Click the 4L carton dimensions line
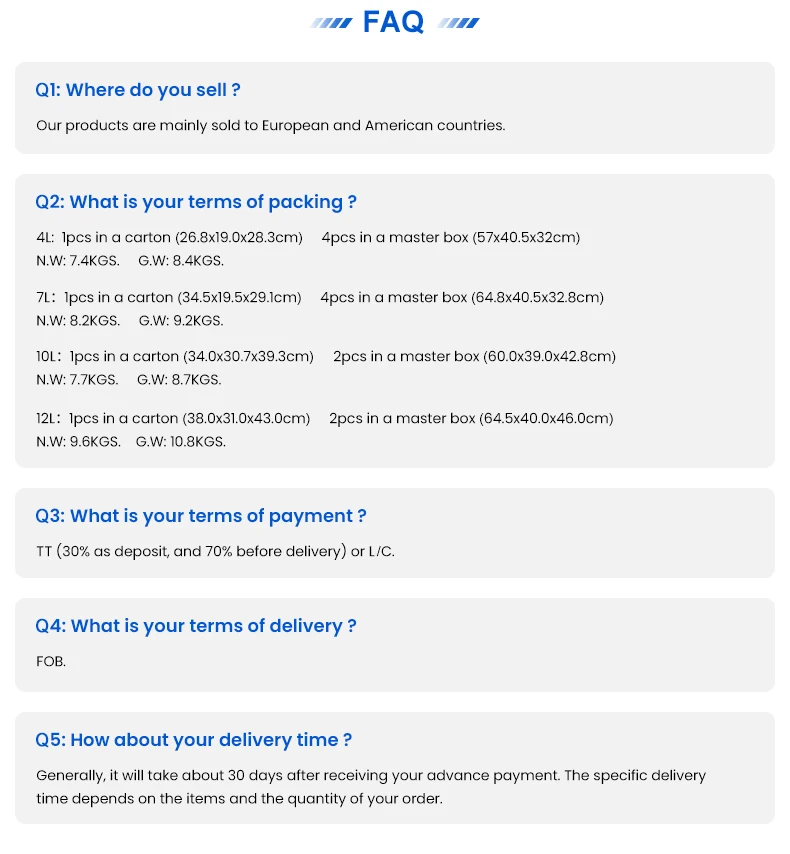The width and height of the screenshot is (790, 854). [308, 238]
